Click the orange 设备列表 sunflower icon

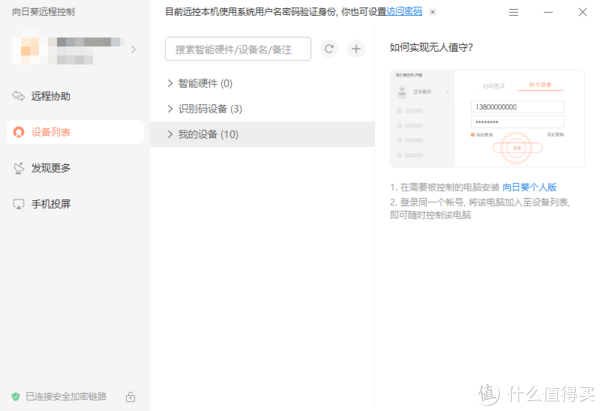pyautogui.click(x=18, y=132)
